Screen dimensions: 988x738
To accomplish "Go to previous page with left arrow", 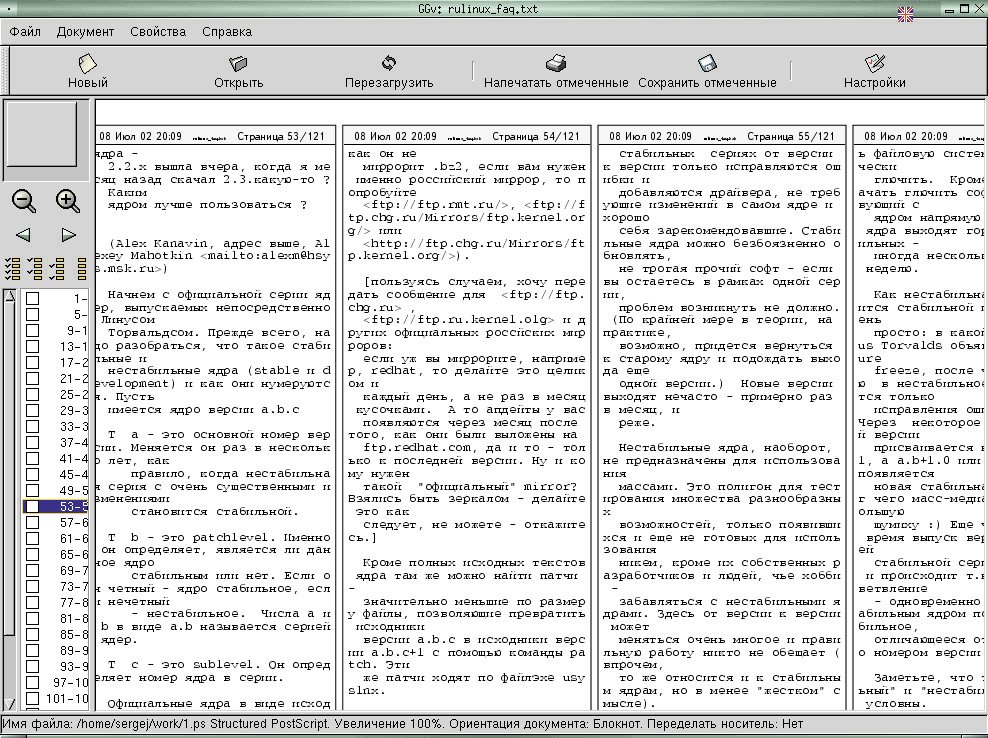I will pos(23,235).
